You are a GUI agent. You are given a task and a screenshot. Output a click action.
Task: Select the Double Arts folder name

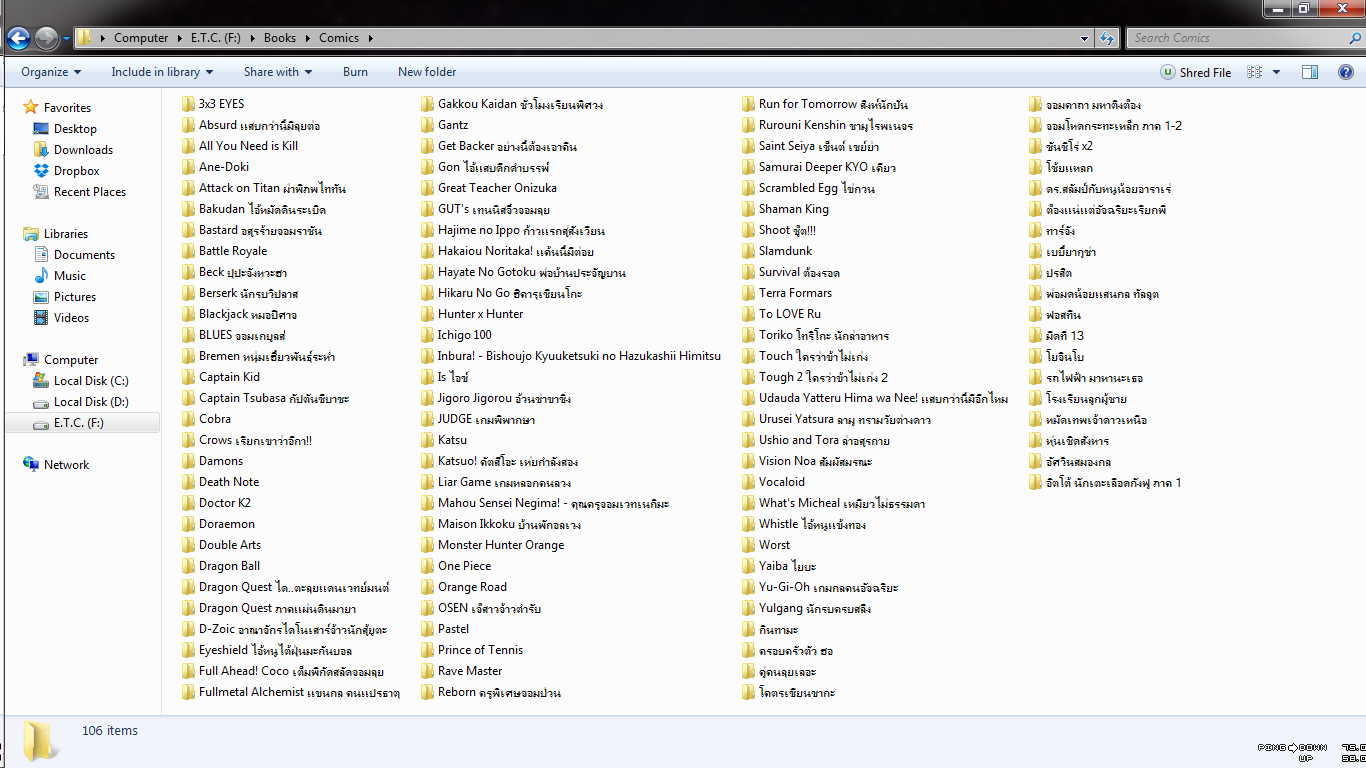(230, 545)
